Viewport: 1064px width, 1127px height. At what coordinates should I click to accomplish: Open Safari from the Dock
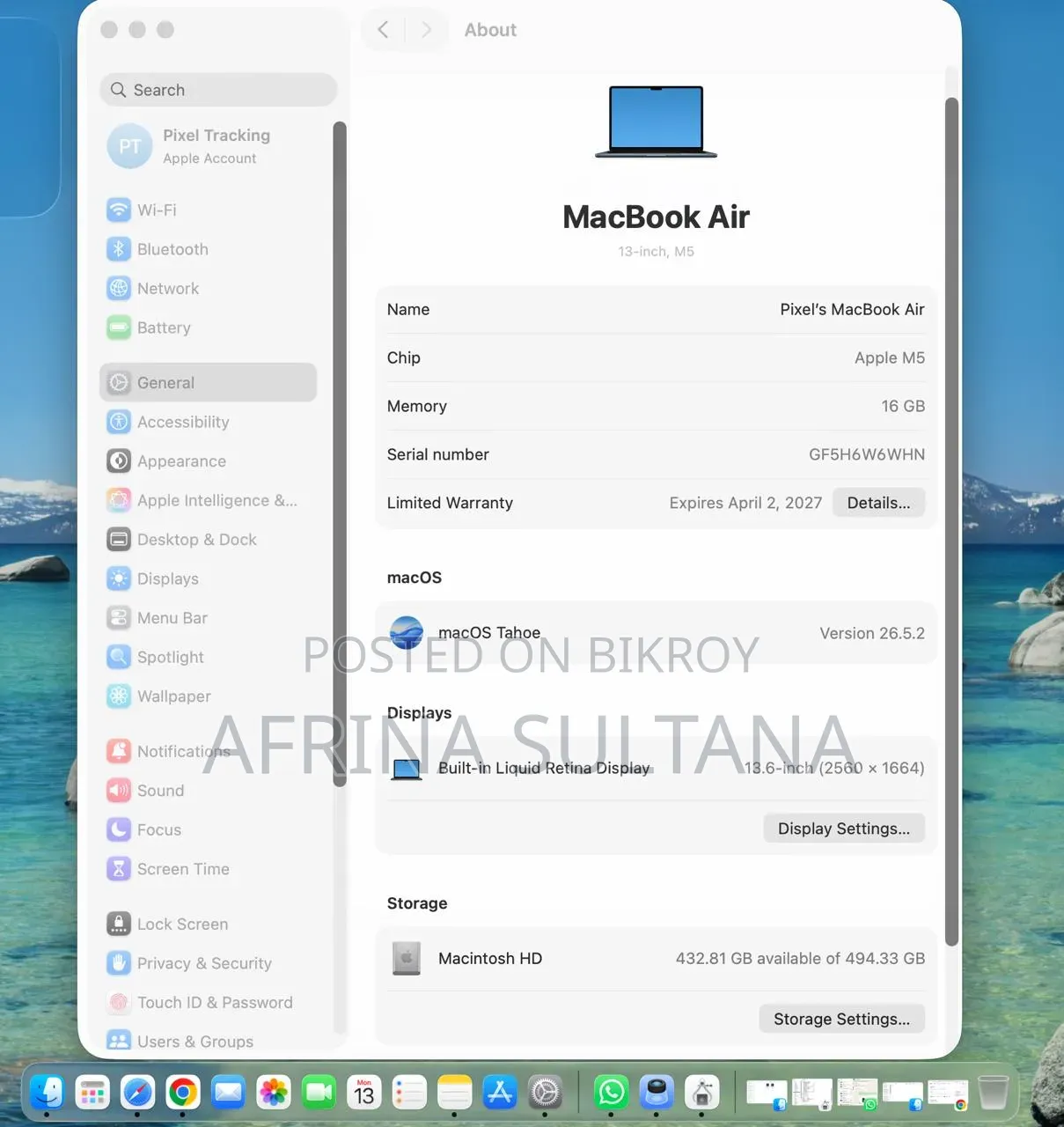137,1093
